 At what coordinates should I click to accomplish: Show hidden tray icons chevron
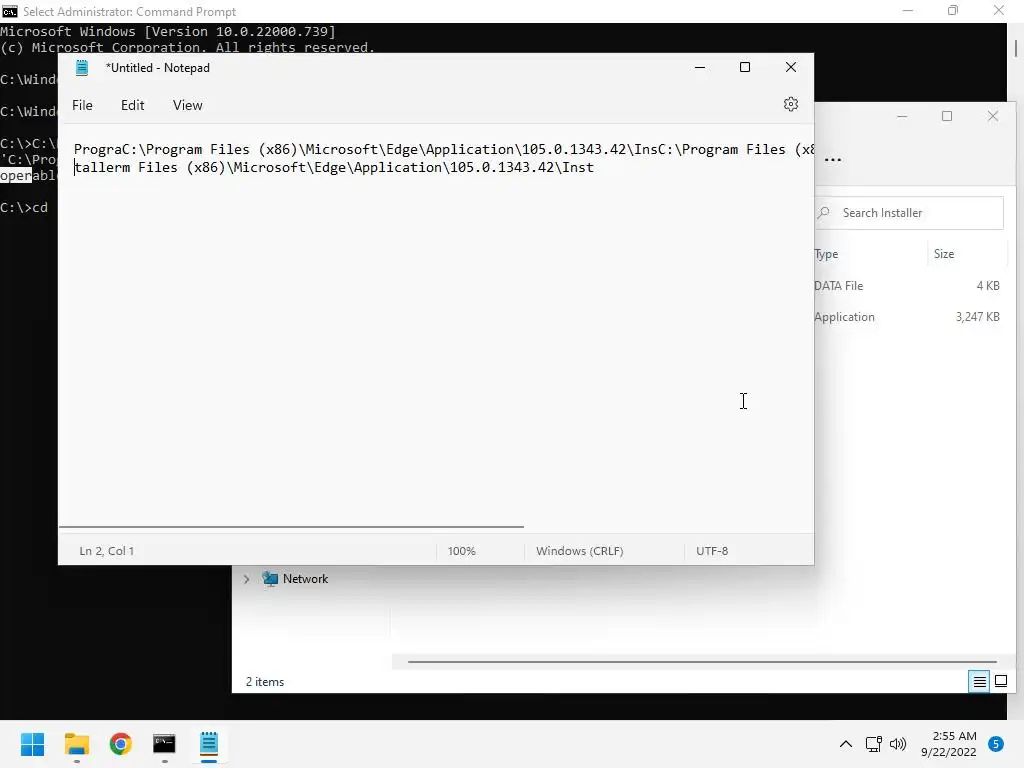[845, 744]
